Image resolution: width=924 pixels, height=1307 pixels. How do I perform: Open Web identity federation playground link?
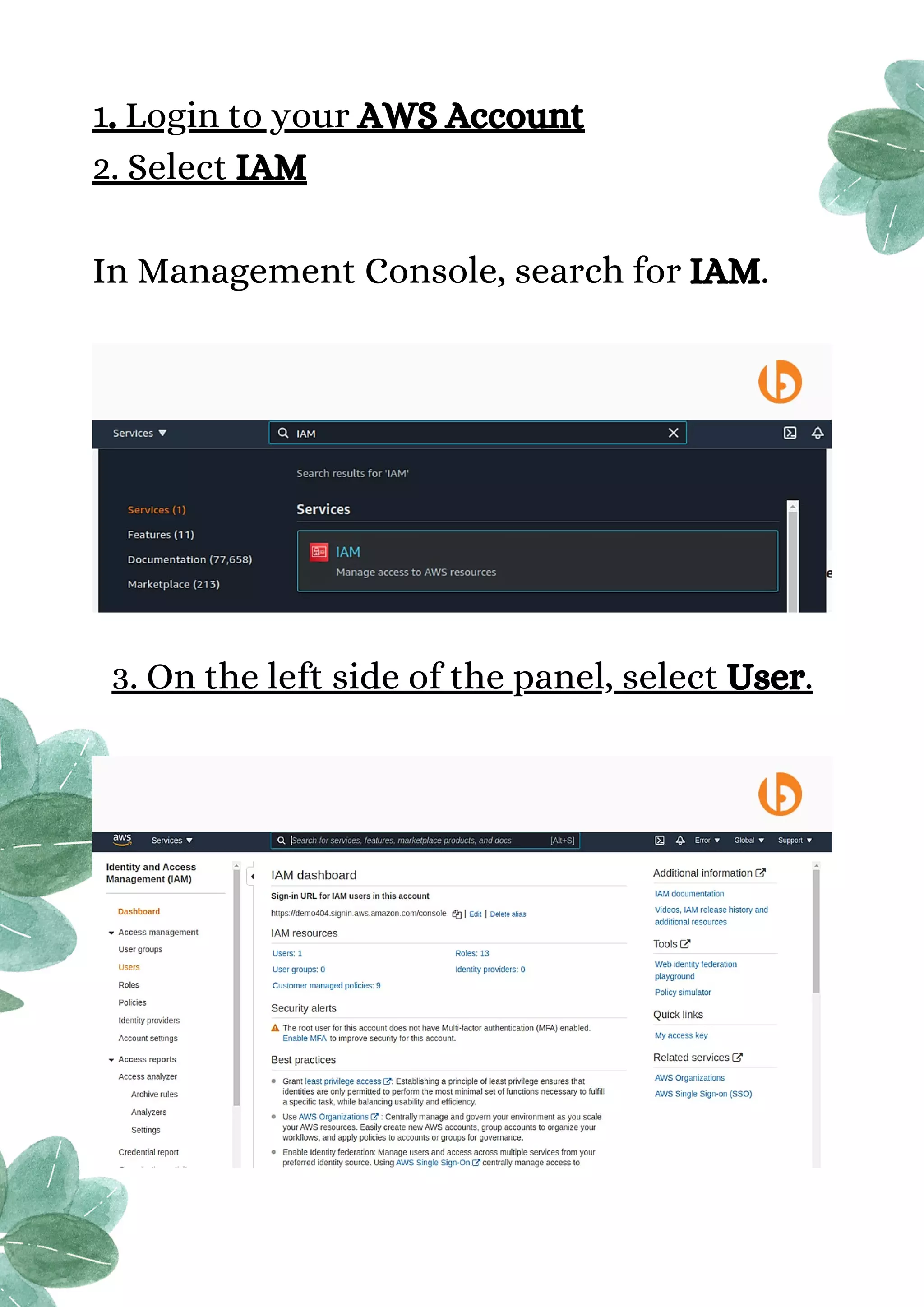tap(696, 970)
